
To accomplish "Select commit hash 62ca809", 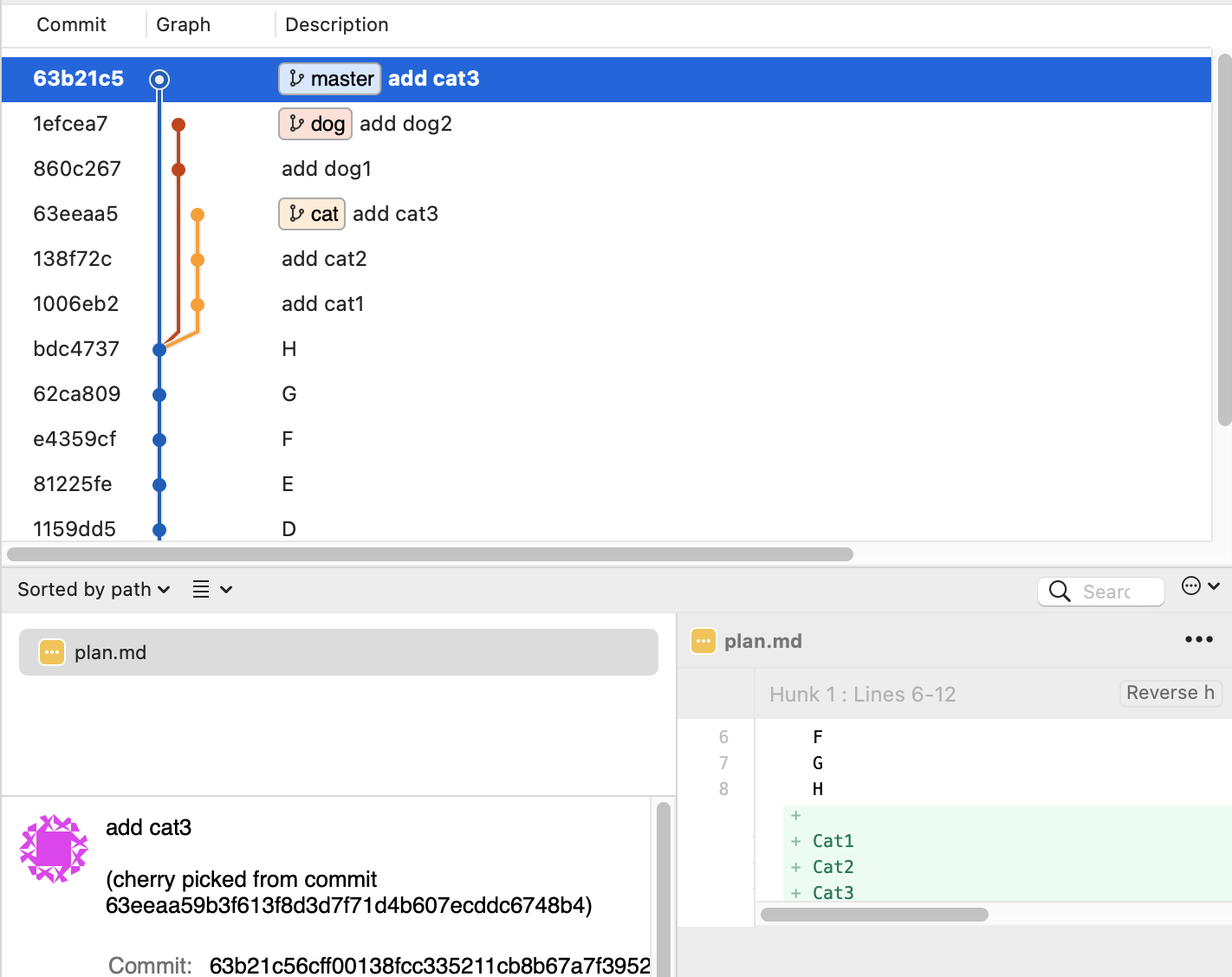I will 77,394.
